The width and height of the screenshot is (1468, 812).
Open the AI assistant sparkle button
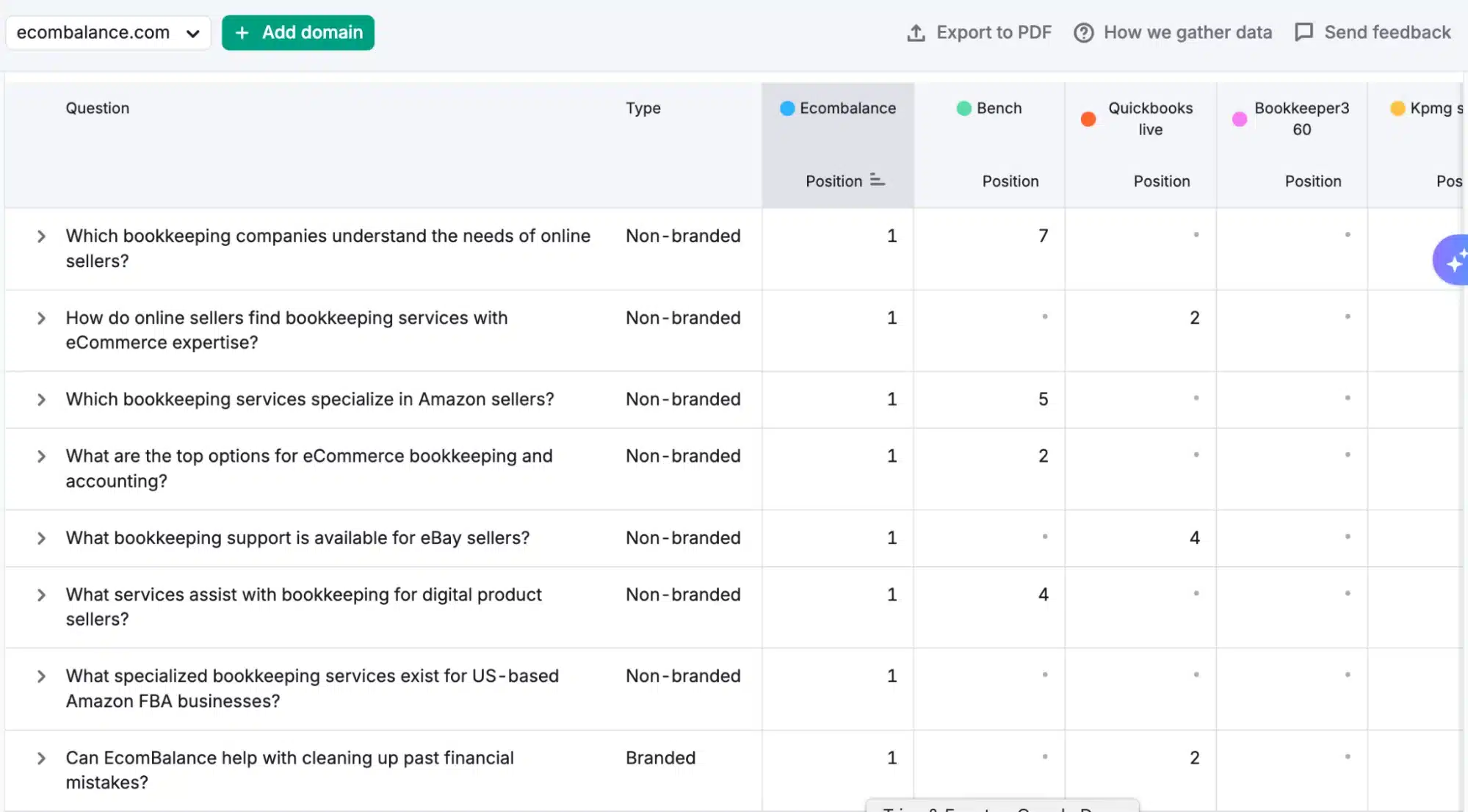[x=1453, y=259]
